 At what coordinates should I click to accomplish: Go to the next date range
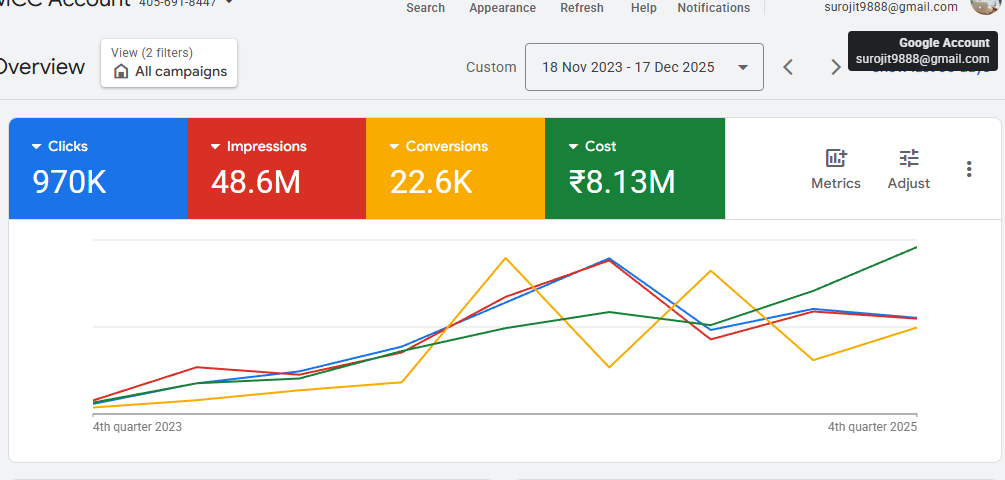click(x=835, y=67)
